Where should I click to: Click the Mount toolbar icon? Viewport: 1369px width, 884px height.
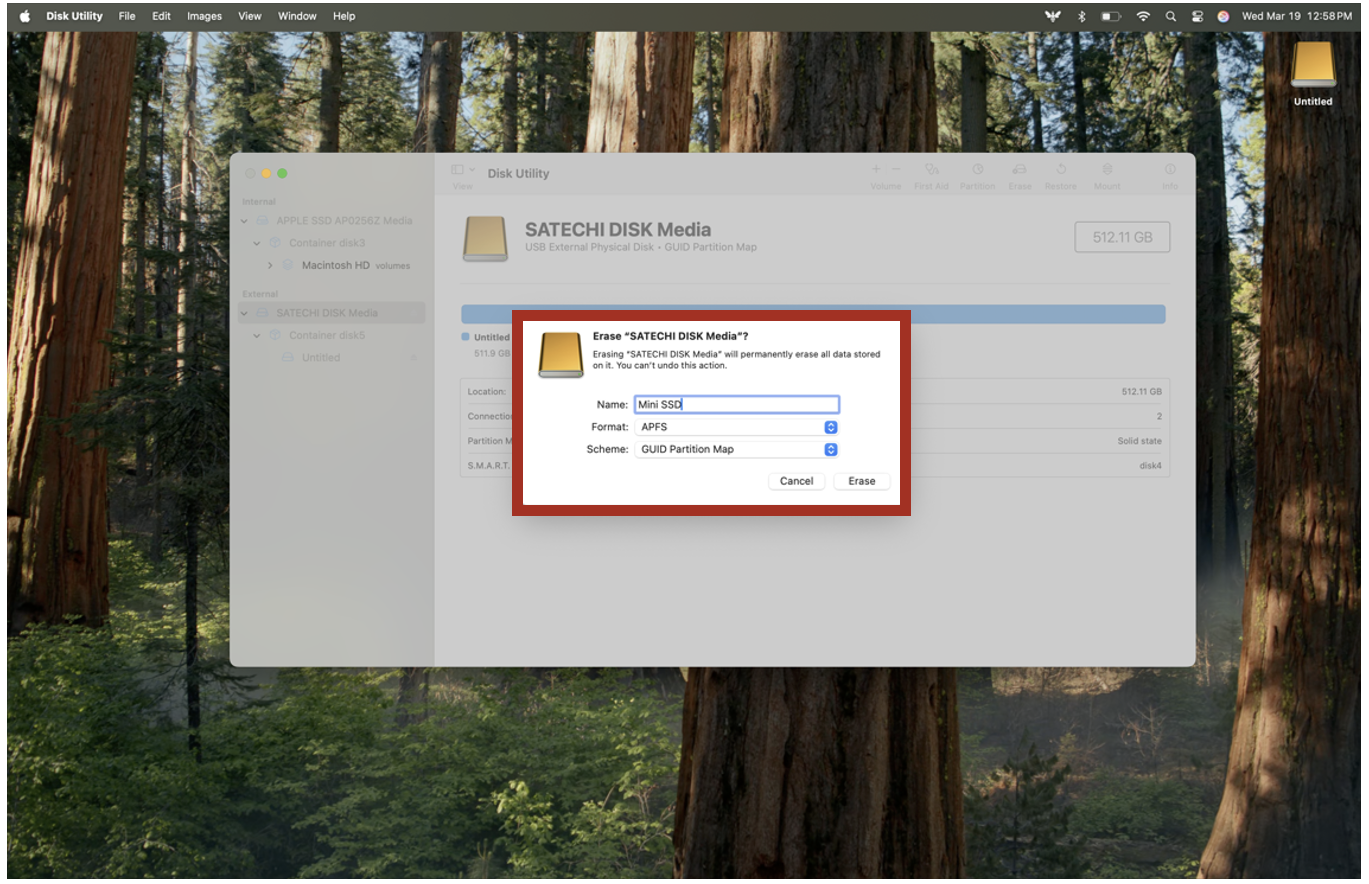(x=1106, y=171)
